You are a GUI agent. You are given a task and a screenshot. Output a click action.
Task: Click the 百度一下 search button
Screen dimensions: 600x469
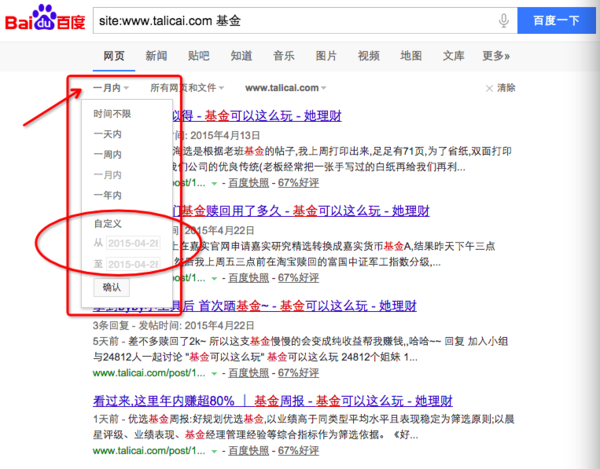556,20
